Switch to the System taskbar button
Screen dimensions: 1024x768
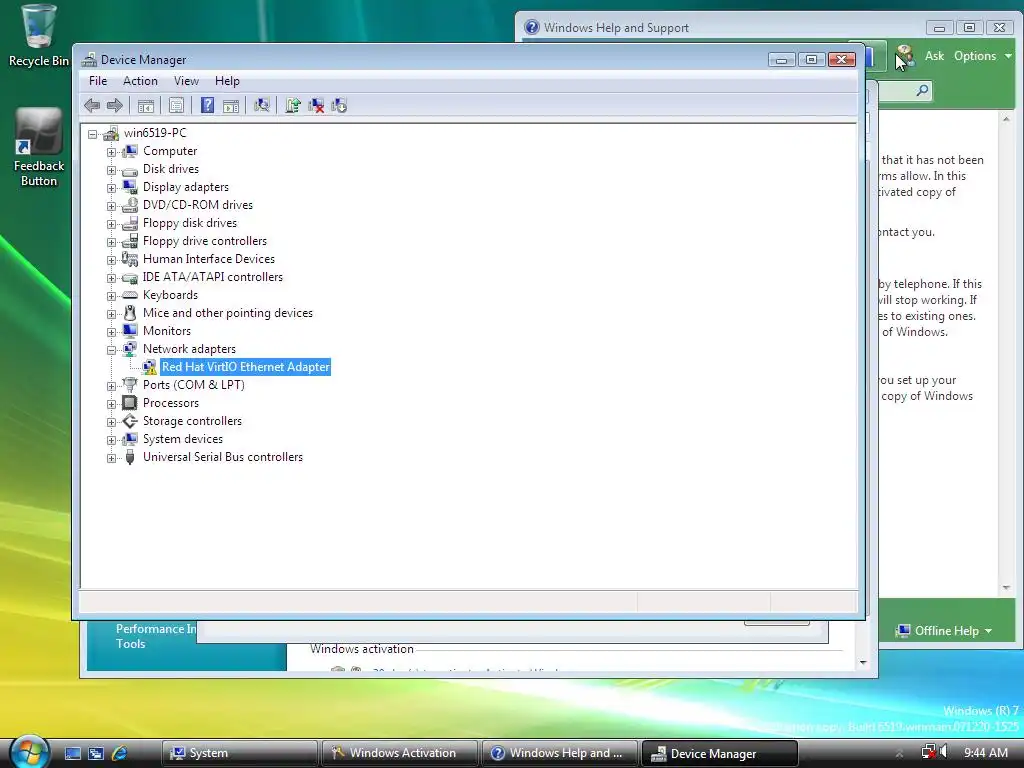point(239,753)
